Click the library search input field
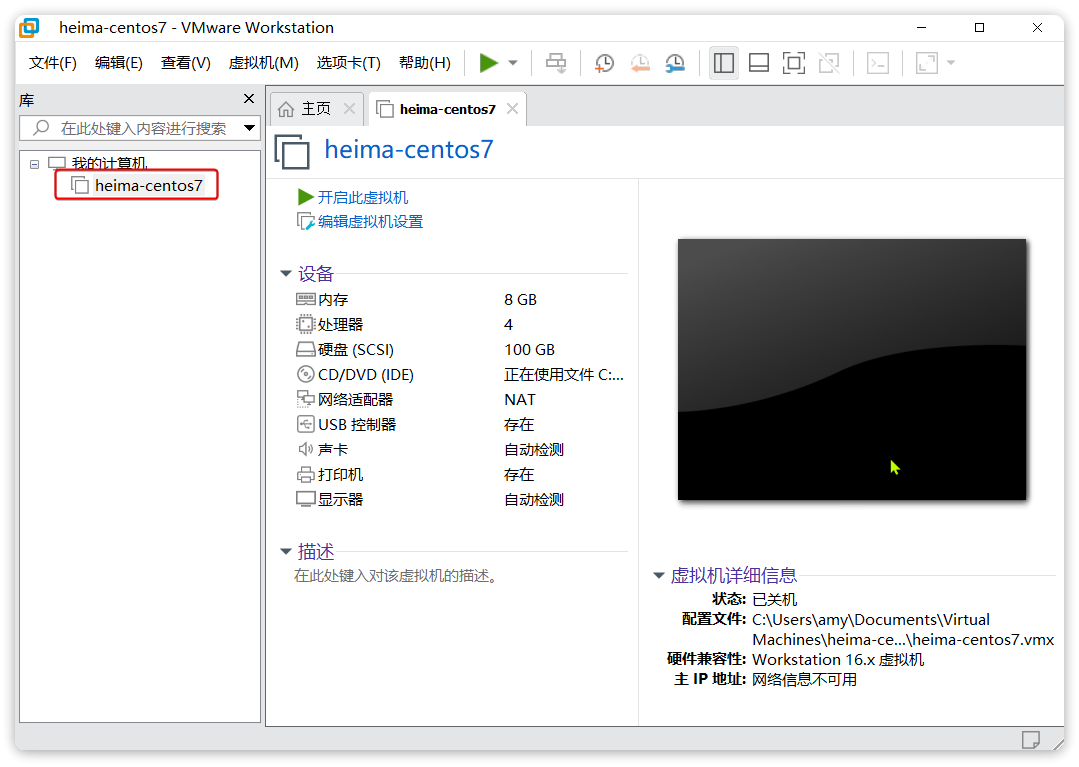Screen dimensions: 1079x767 point(140,128)
